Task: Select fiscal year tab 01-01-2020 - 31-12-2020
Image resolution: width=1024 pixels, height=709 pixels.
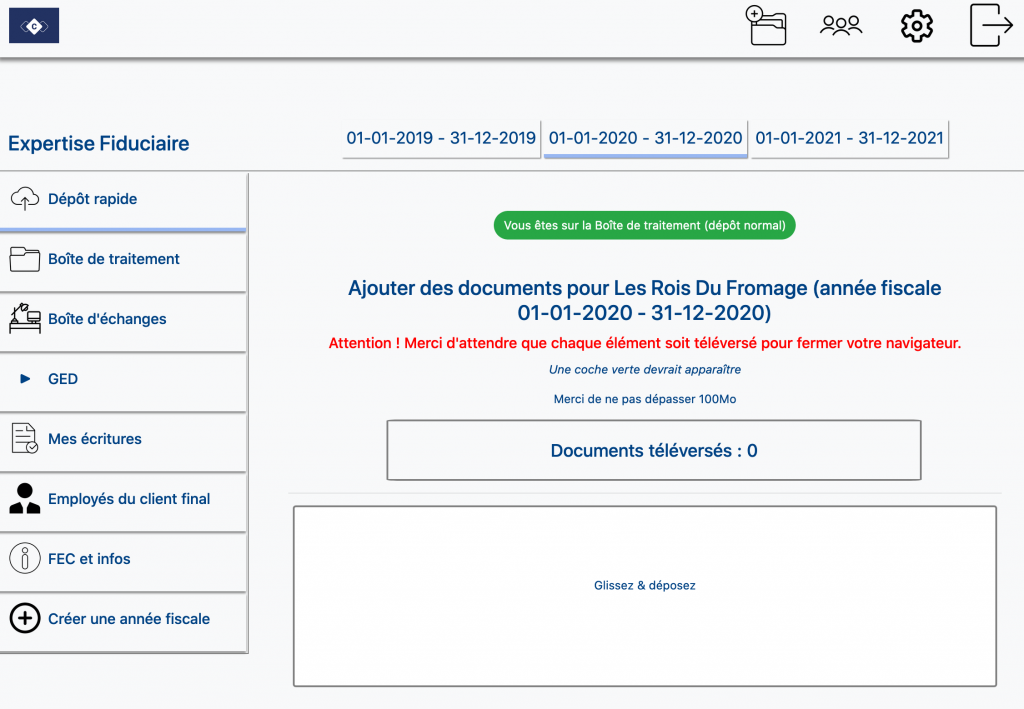Action: point(645,138)
